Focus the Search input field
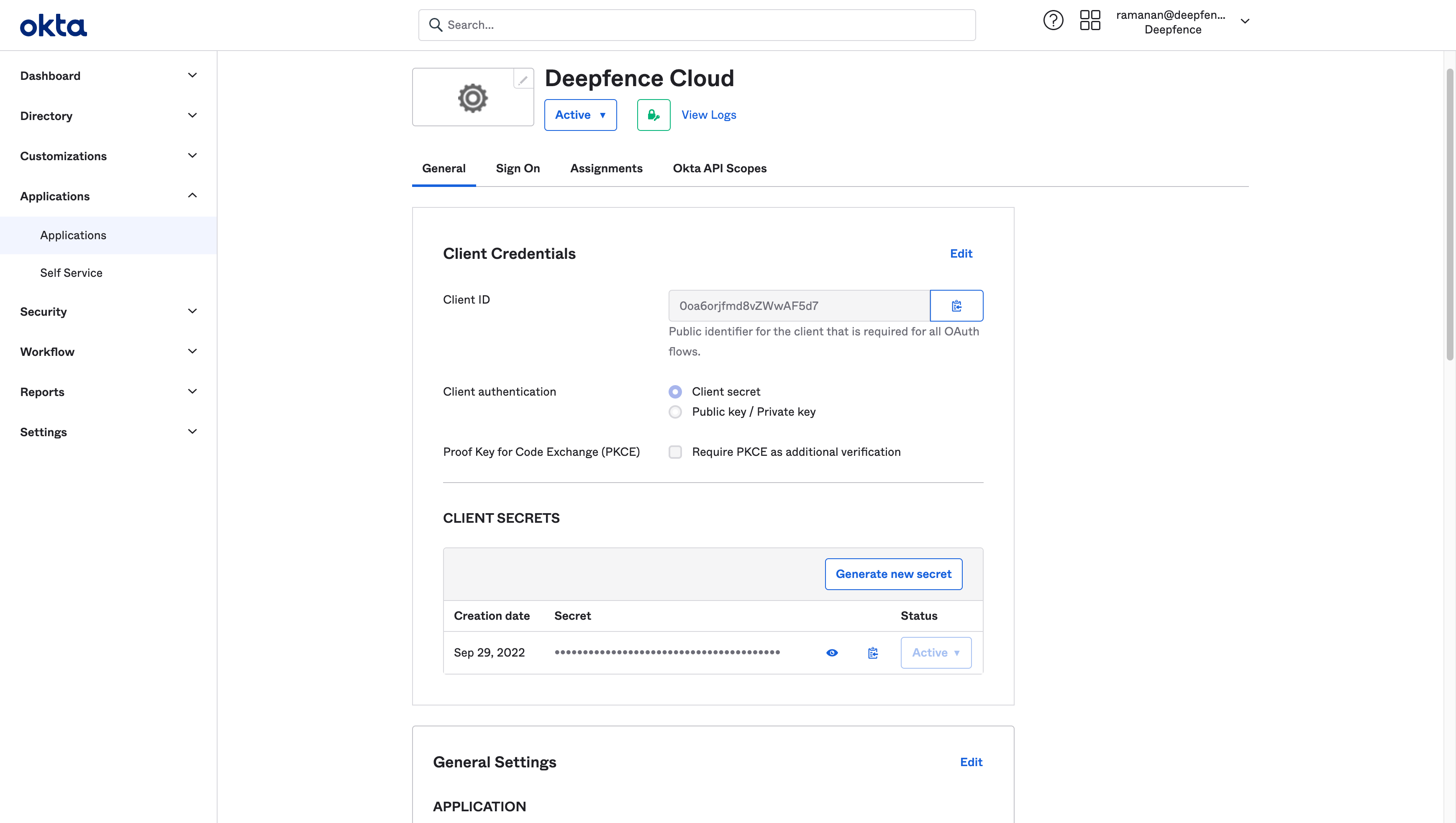 coord(697,25)
